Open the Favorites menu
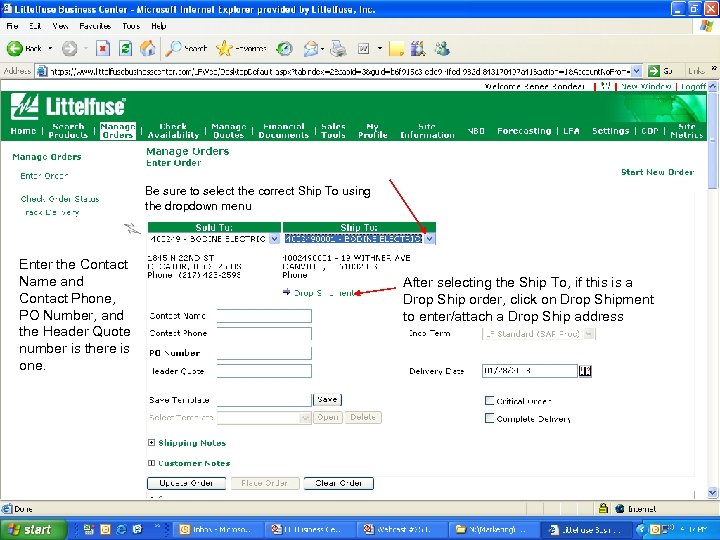 95,26
